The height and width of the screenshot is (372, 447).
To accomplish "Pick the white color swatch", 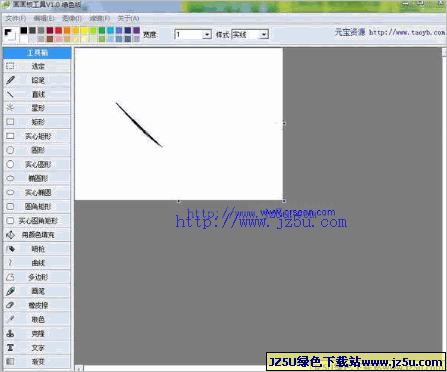I will click(24, 39).
